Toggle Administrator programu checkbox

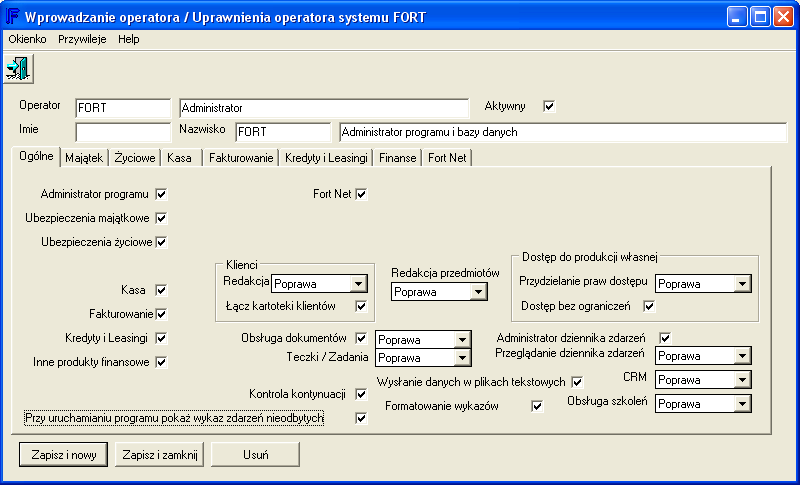coord(161,194)
